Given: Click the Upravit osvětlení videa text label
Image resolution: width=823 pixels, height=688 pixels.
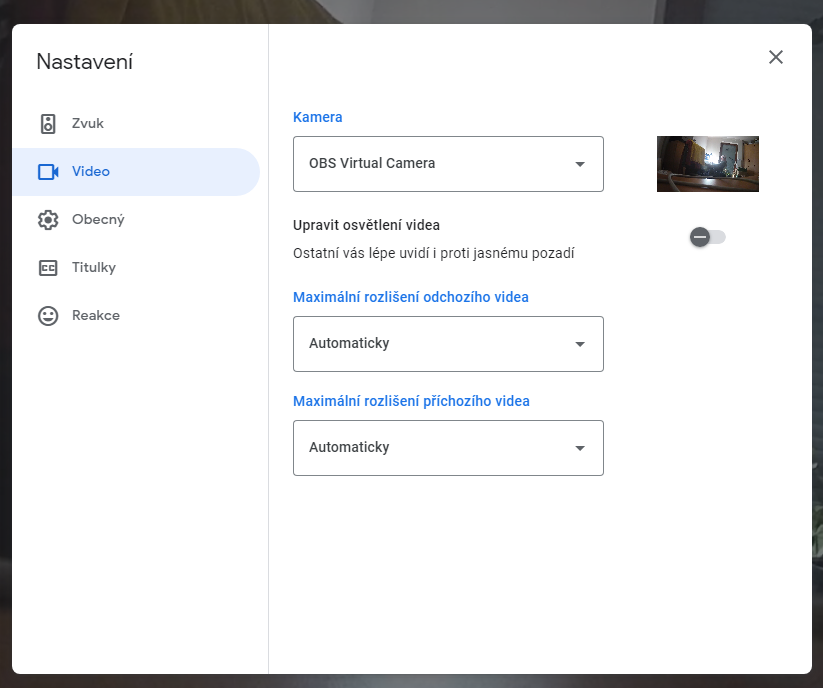Looking at the screenshot, I should pos(366,225).
